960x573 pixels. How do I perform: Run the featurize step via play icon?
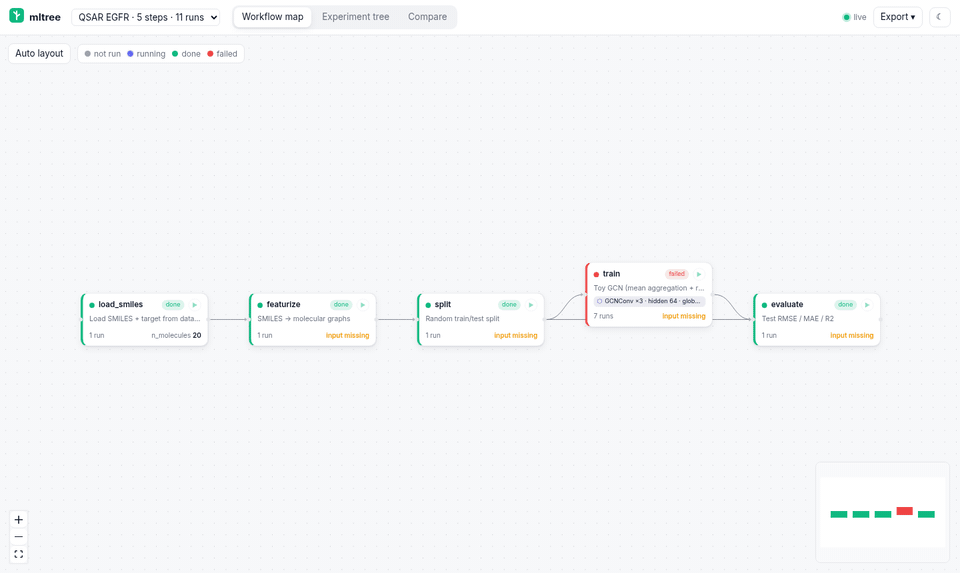[x=362, y=305]
